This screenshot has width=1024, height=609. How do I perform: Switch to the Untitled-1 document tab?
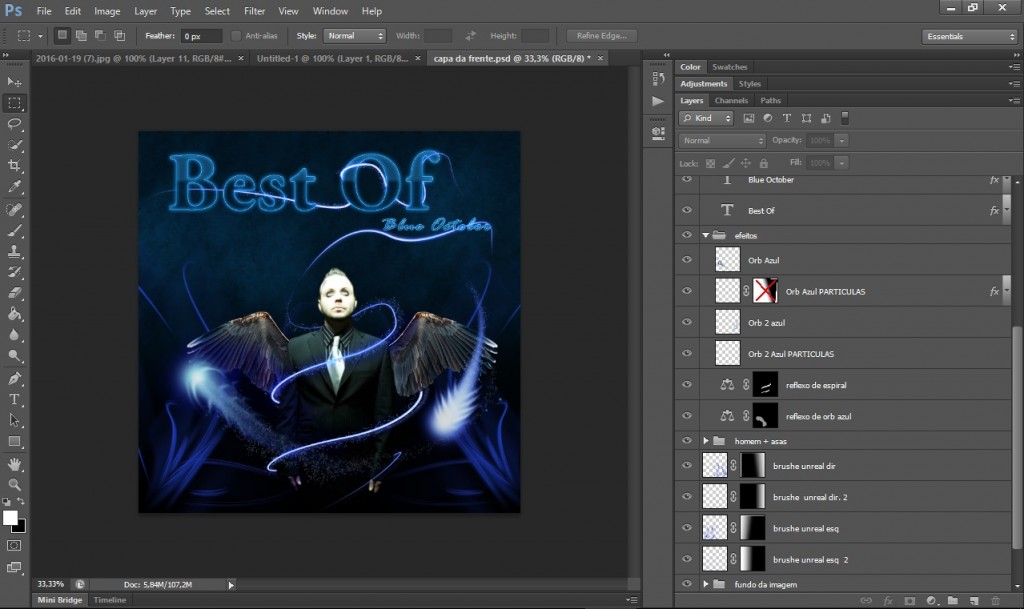coord(332,58)
